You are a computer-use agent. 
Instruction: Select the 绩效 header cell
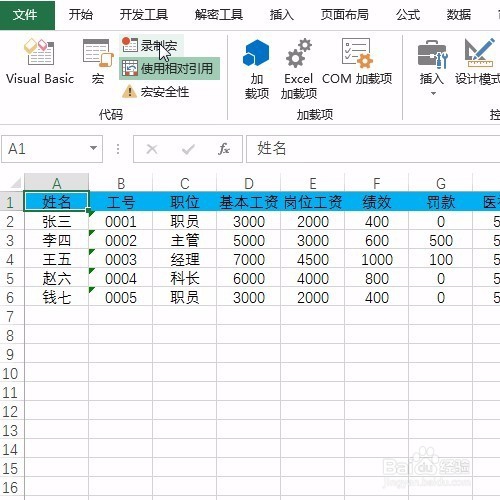coord(377,202)
